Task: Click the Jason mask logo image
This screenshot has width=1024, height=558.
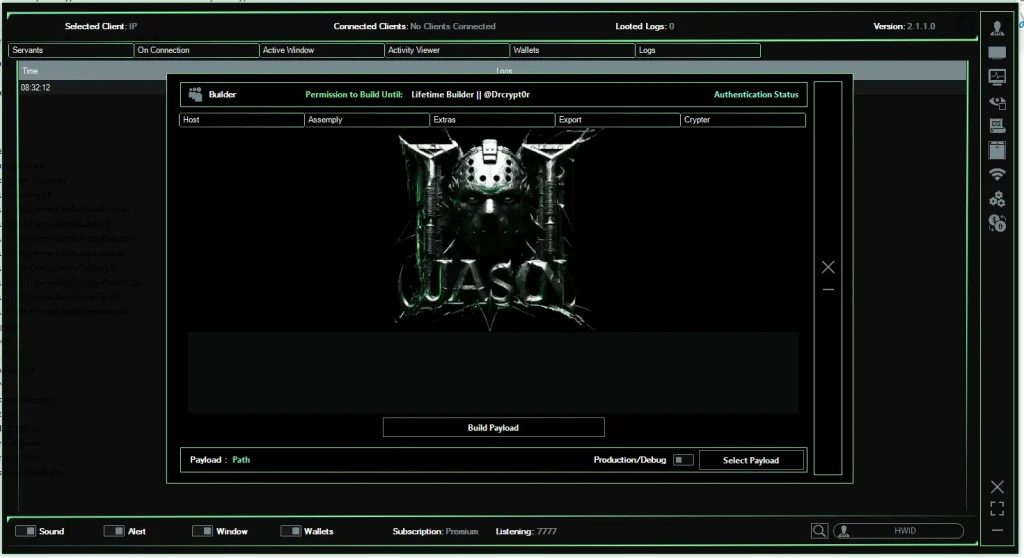Action: click(x=494, y=230)
